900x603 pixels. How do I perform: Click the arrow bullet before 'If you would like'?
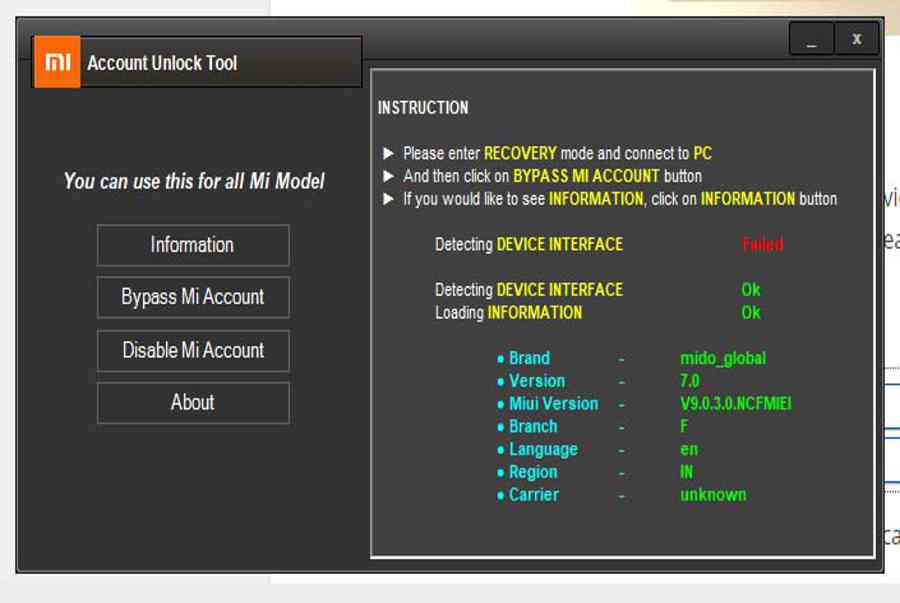[x=389, y=199]
